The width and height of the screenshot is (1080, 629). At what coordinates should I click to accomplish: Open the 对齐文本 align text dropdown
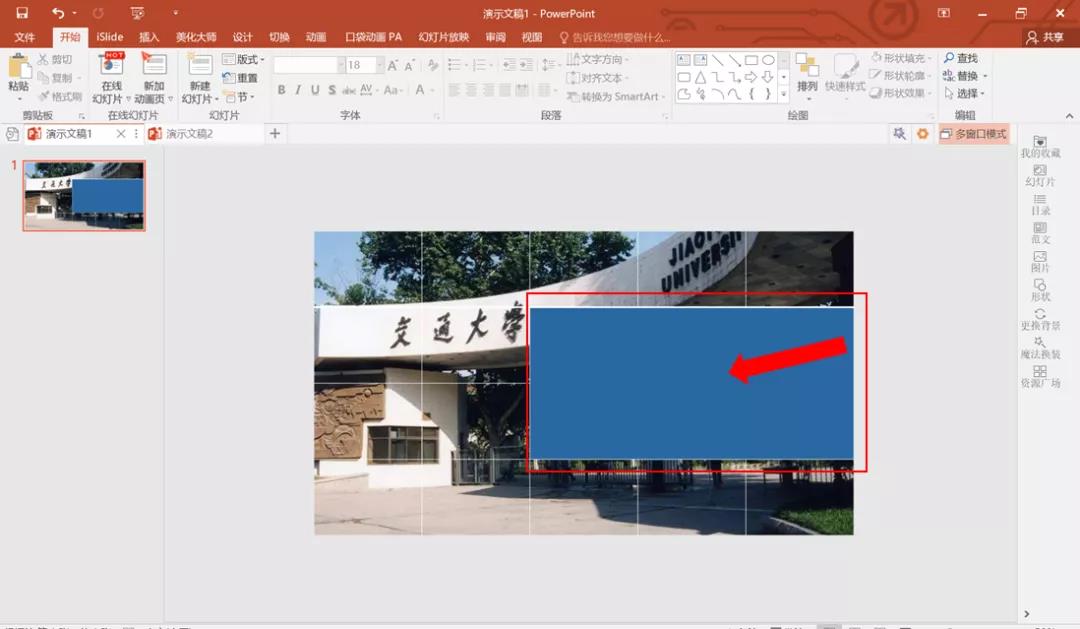point(596,78)
